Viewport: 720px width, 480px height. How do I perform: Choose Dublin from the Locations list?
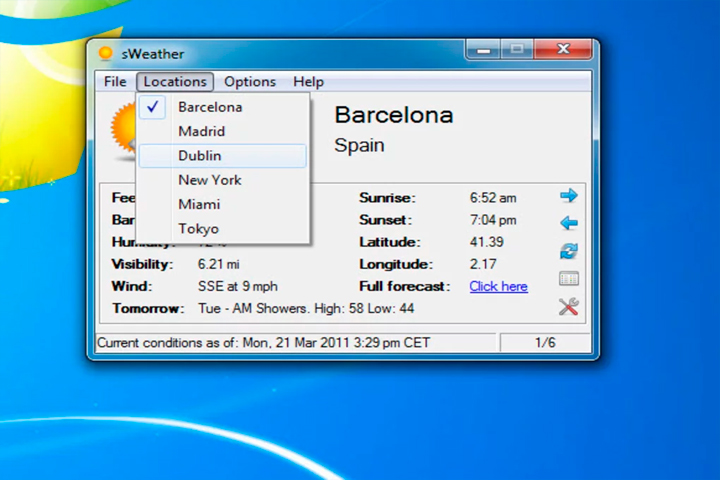click(x=223, y=156)
